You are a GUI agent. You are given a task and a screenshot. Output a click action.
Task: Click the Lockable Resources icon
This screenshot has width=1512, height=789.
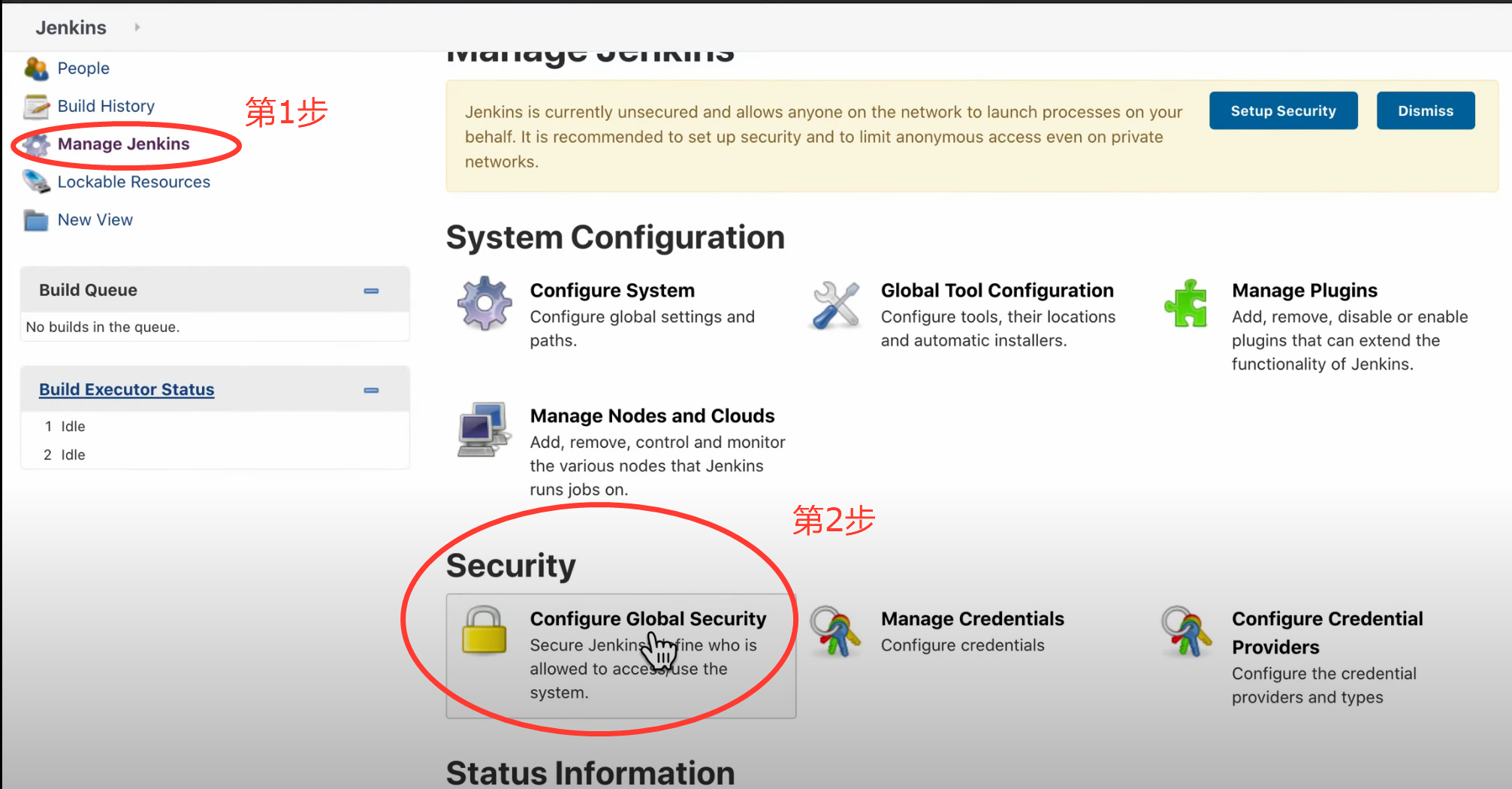(35, 182)
